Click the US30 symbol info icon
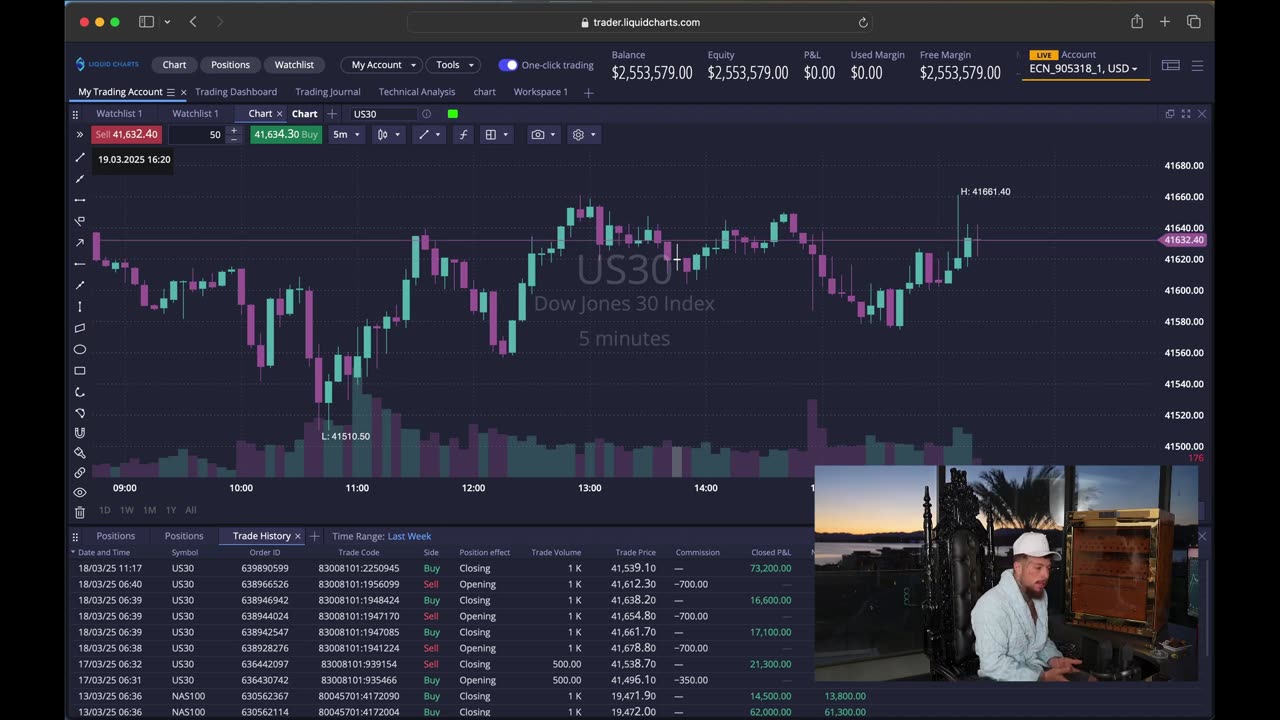The image size is (1280, 720). 426,114
